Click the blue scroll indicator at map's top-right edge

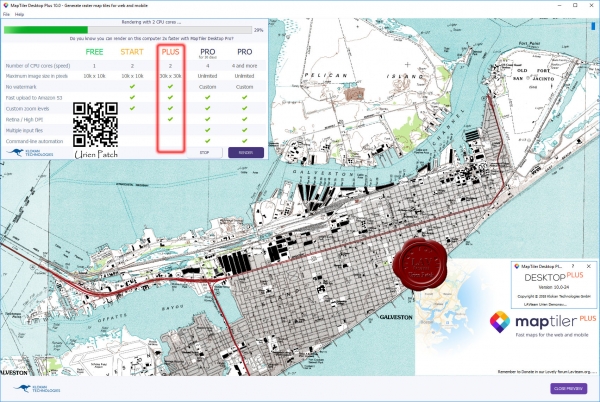[594, 26]
